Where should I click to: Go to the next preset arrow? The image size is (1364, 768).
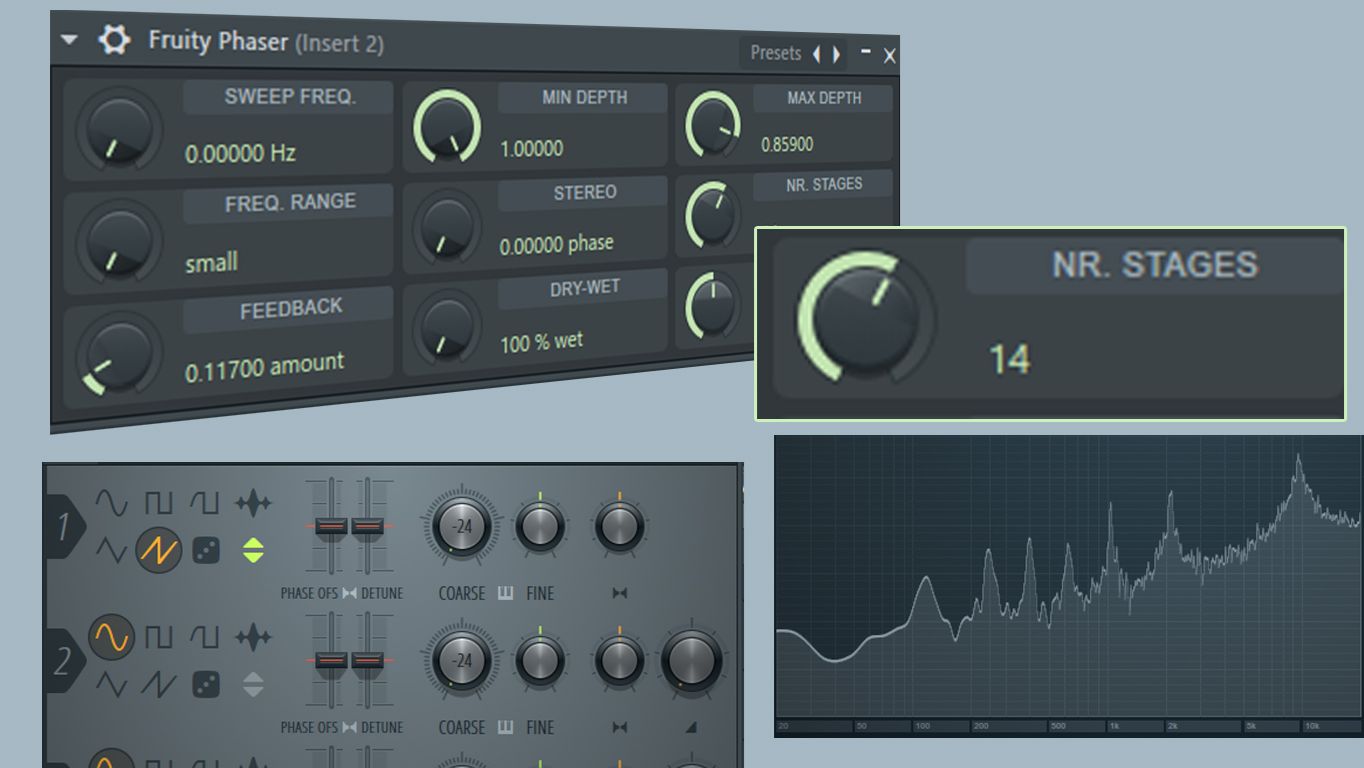tap(836, 54)
